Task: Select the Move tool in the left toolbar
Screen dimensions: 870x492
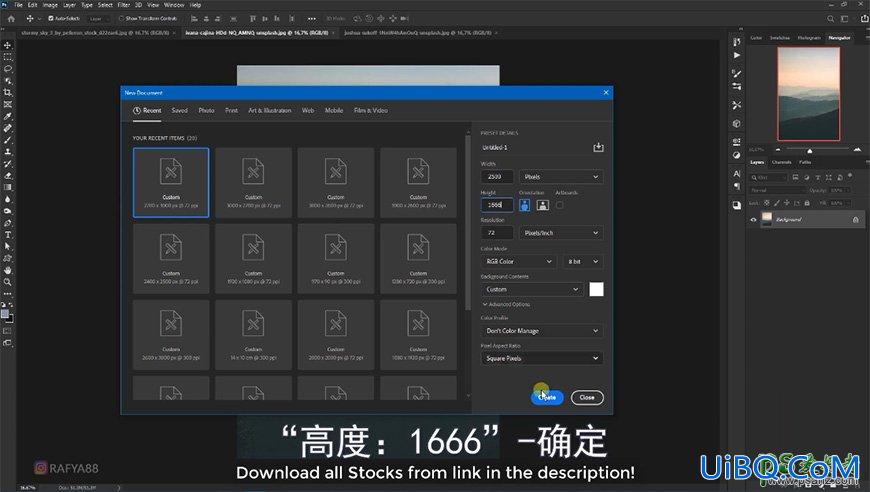Action: pos(8,45)
